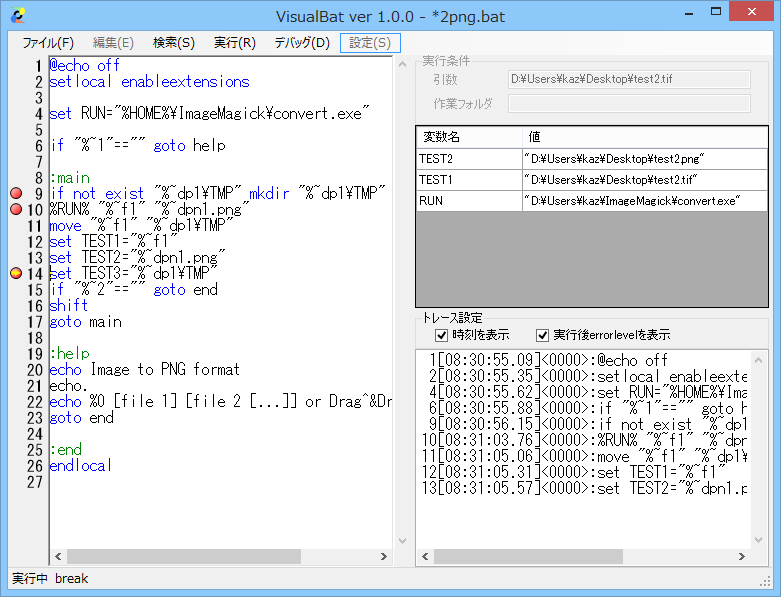Open the 設定(S) menu

[370, 43]
